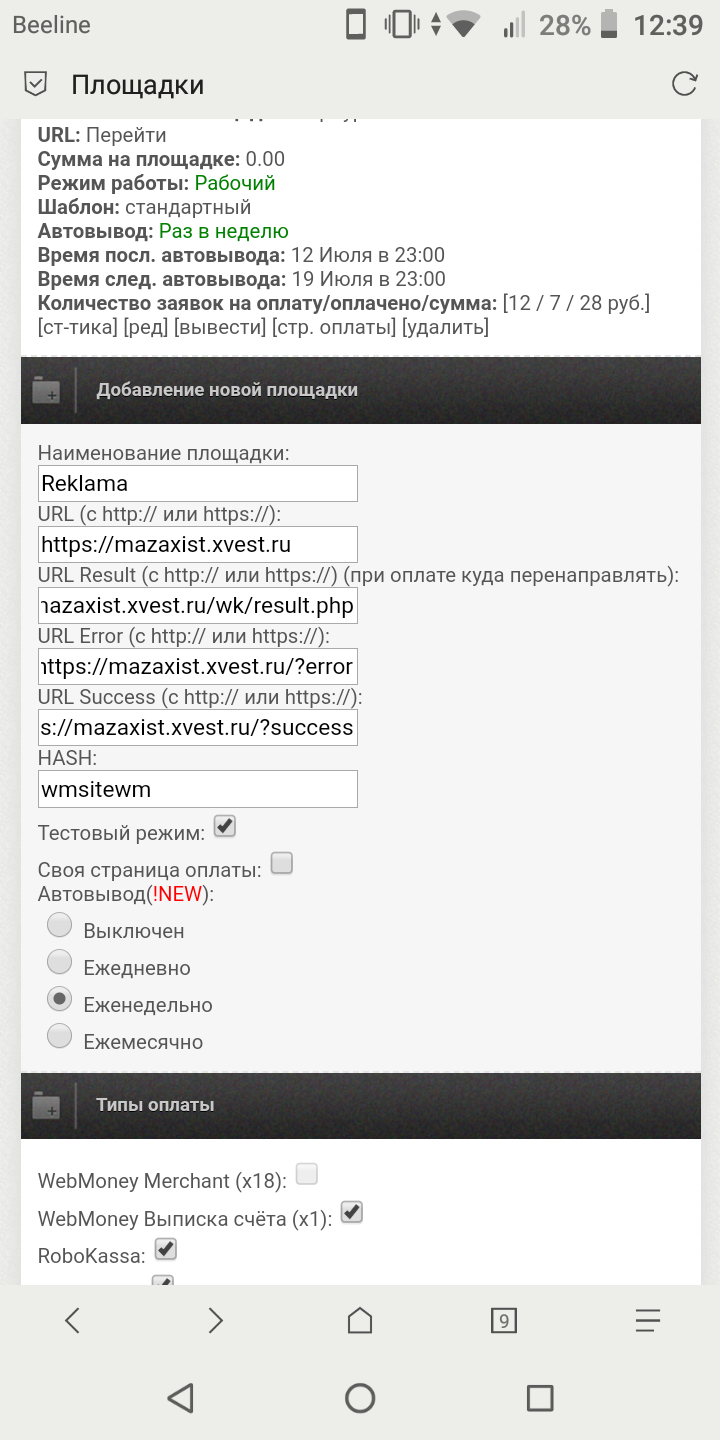Tap the browser forward arrow
This screenshot has width=720, height=1440.
point(215,1321)
